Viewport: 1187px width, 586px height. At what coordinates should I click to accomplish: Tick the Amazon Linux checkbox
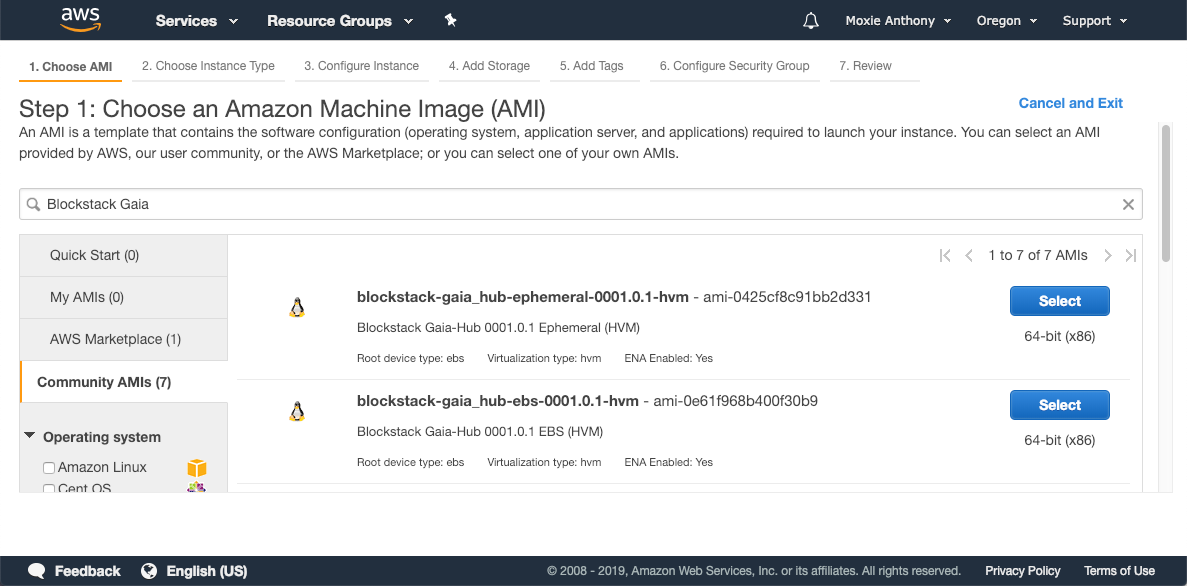(x=49, y=468)
